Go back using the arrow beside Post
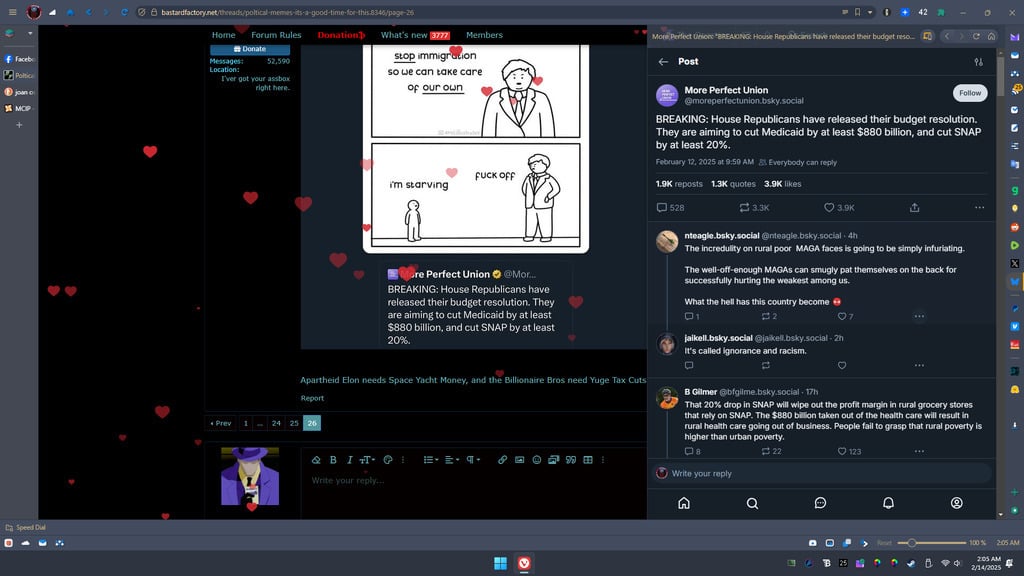 [x=663, y=61]
